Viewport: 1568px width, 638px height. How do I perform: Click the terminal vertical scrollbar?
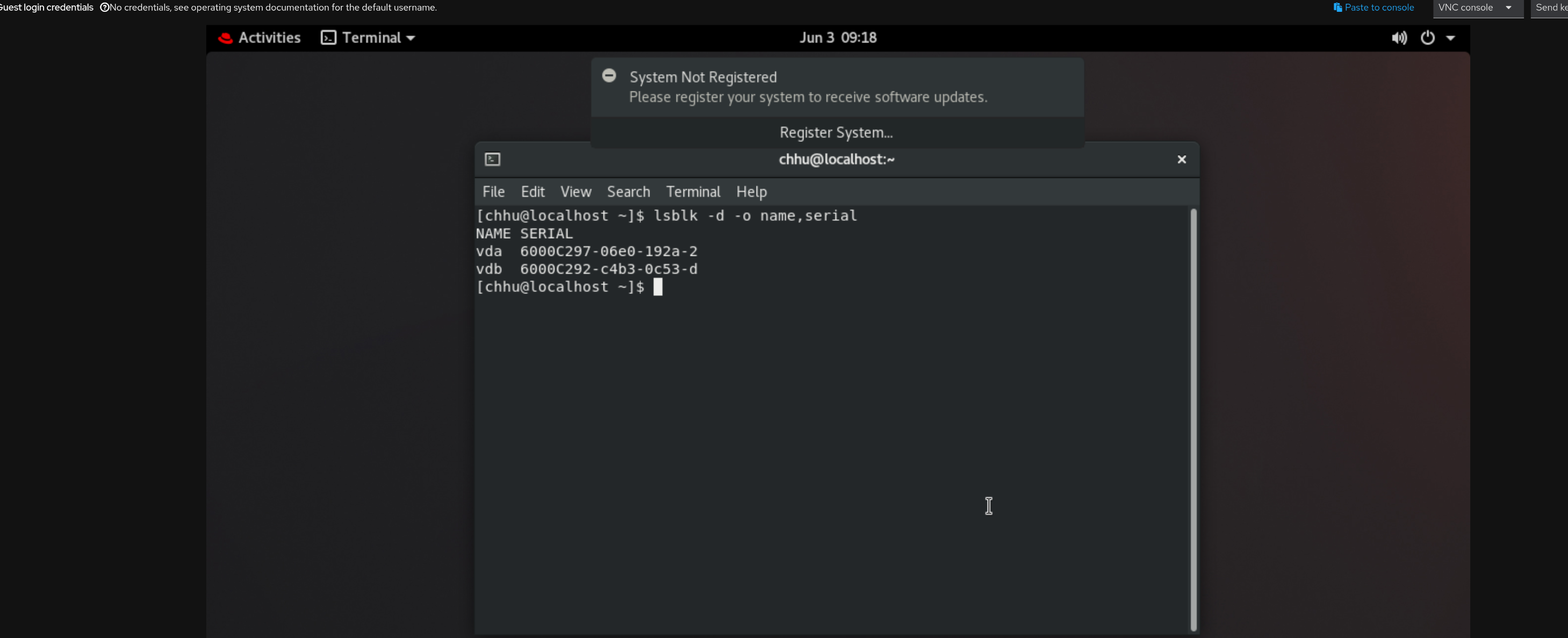1193,420
